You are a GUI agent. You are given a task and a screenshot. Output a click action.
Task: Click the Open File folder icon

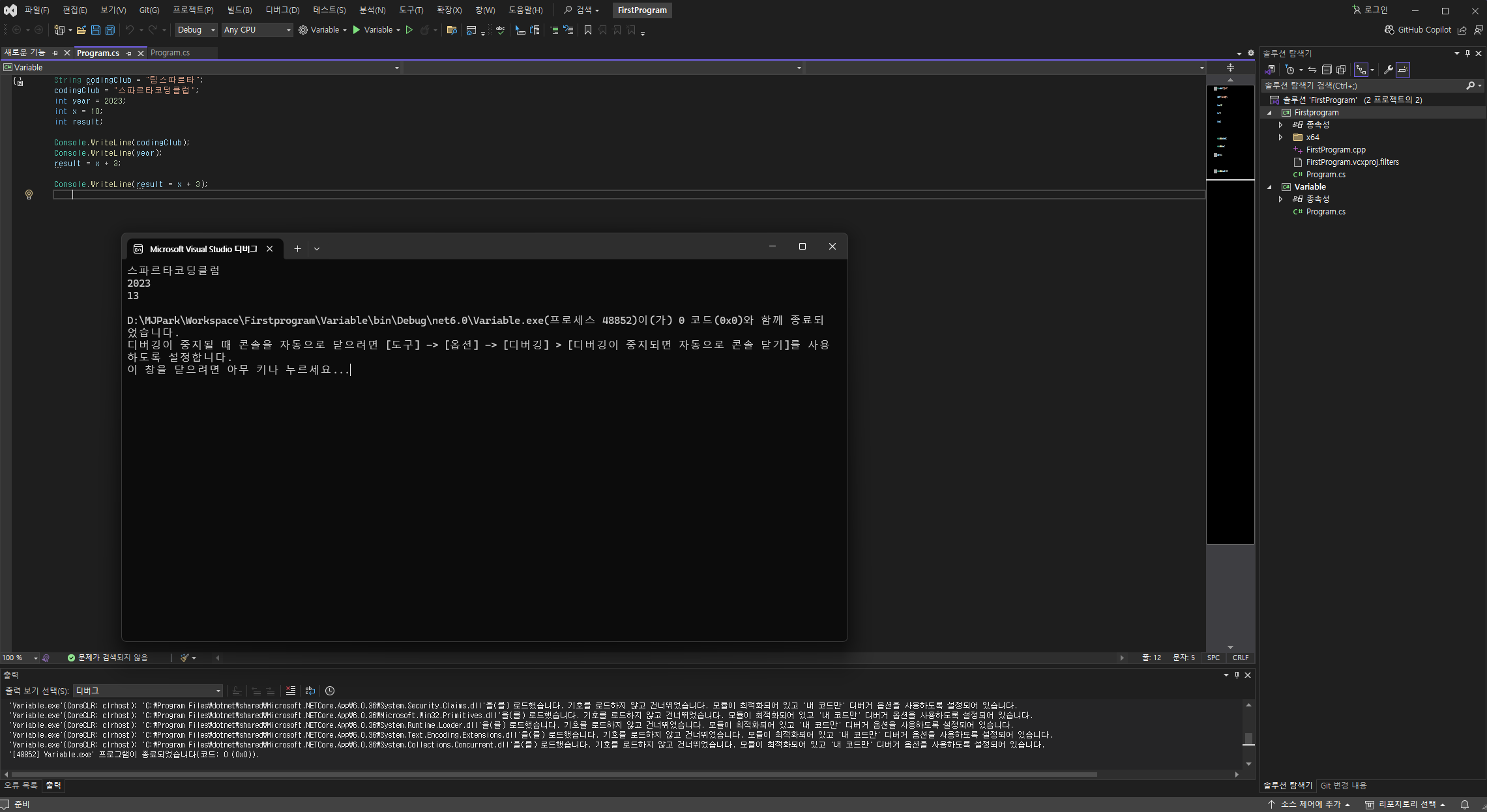[81, 30]
